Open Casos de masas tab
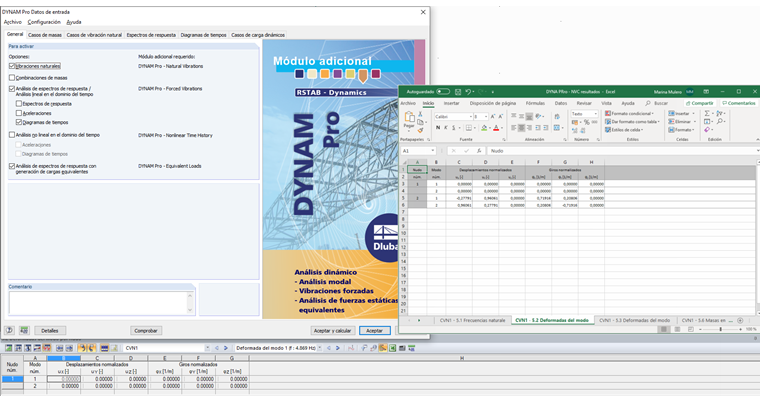 coord(45,35)
